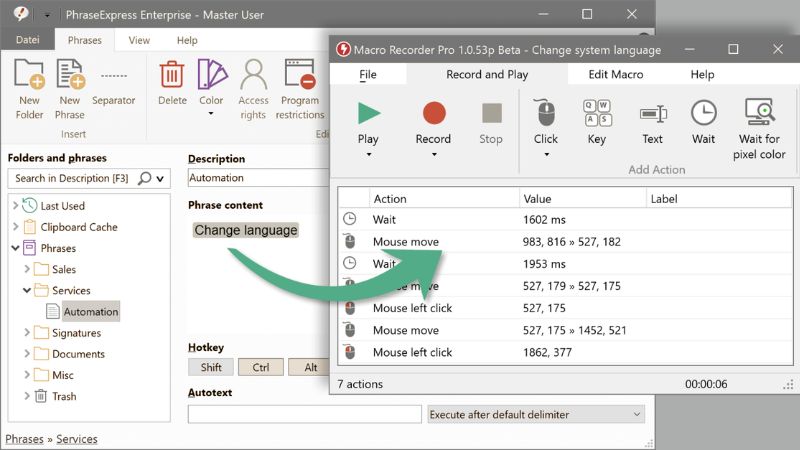Collapse the Services folder
This screenshot has height=450, width=800.
27,290
